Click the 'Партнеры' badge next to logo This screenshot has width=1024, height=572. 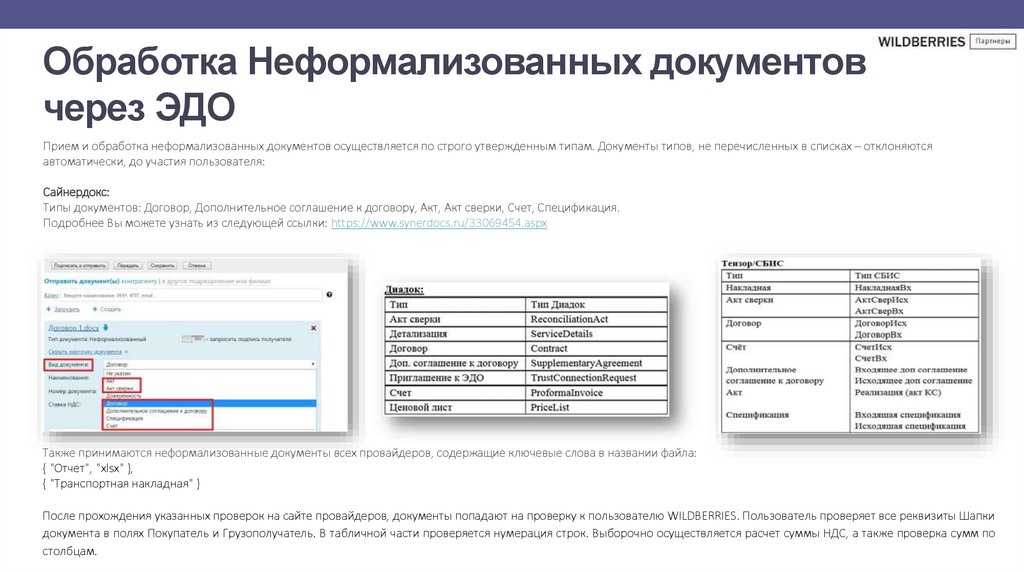(x=993, y=41)
